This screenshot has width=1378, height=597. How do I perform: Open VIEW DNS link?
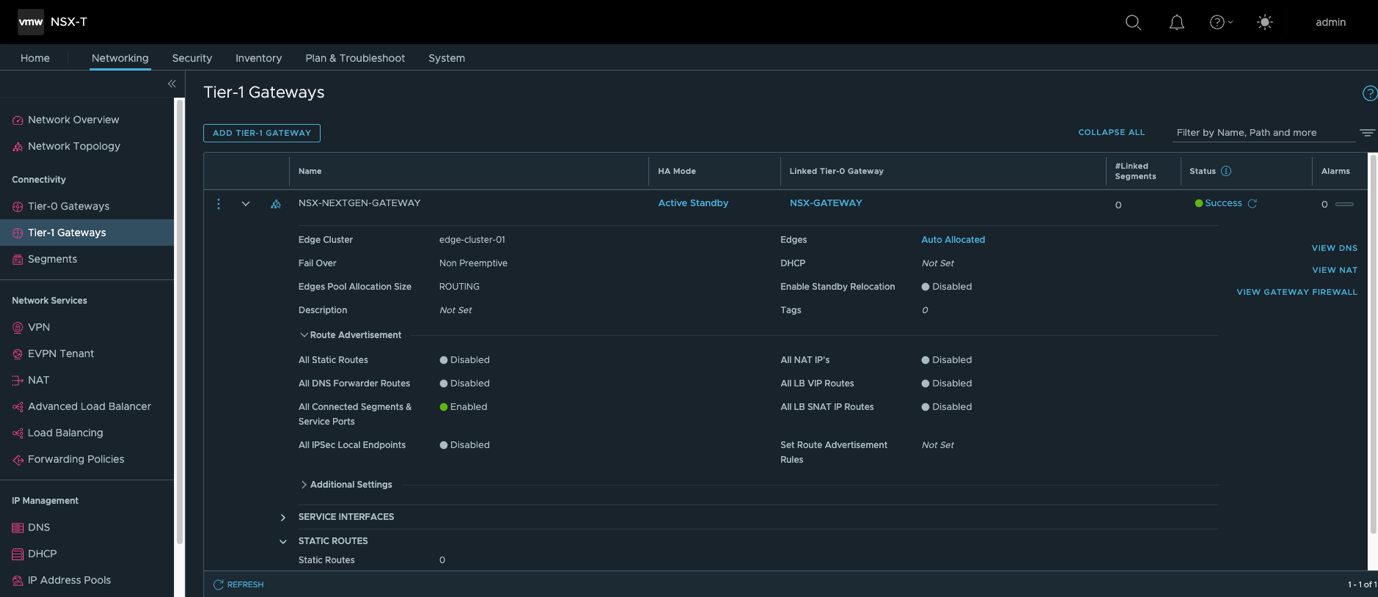(1334, 248)
